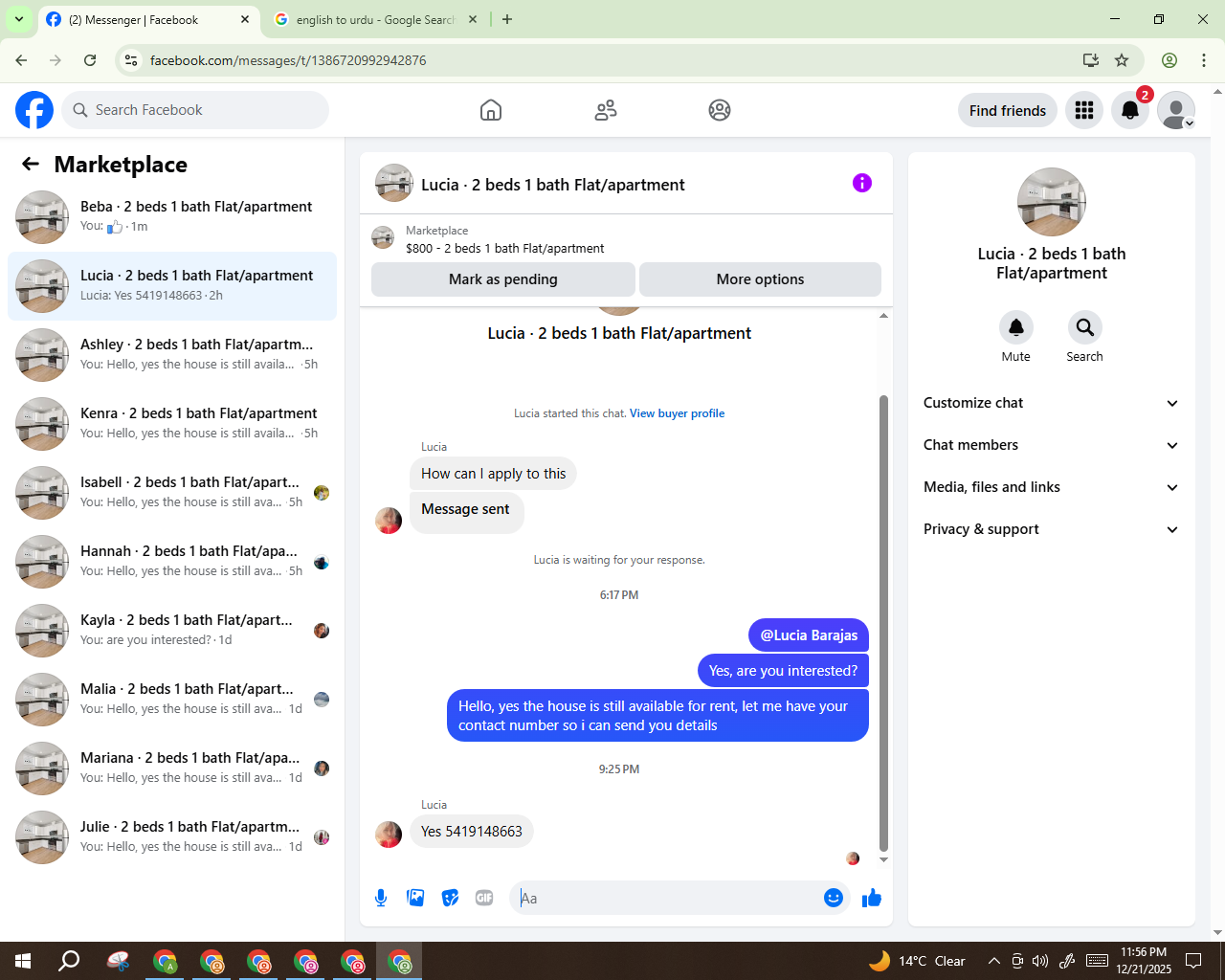
Task: Open the Julie conversation
Action: click(x=172, y=837)
